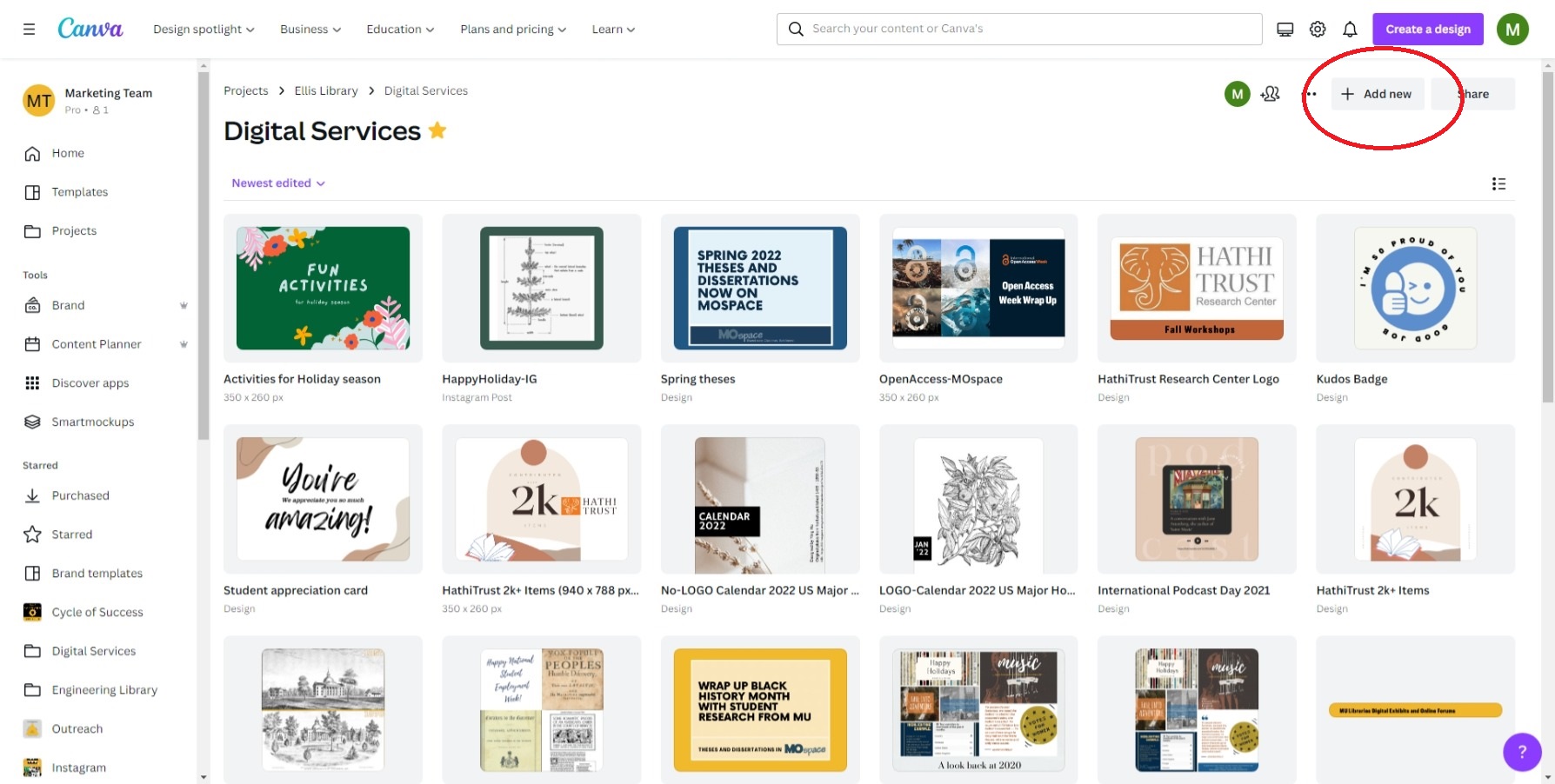This screenshot has width=1555, height=784.
Task: Open the Plans and pricing dropdown
Action: click(x=512, y=29)
